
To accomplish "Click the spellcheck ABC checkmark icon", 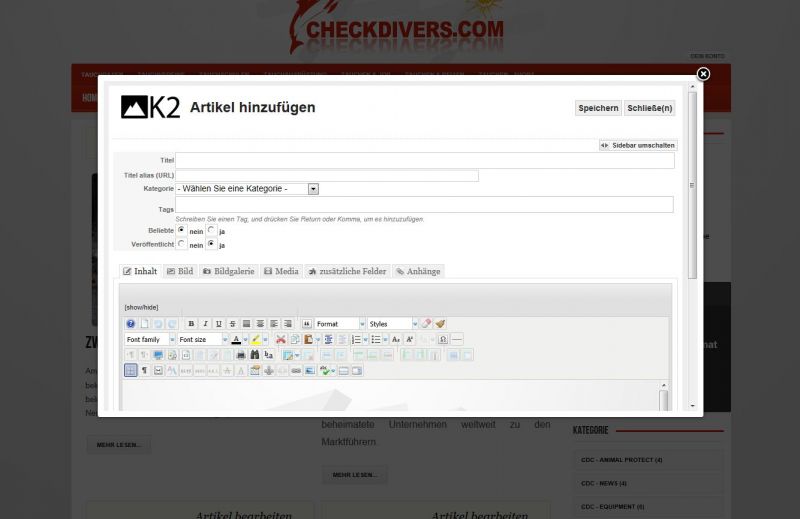I will [x=324, y=370].
